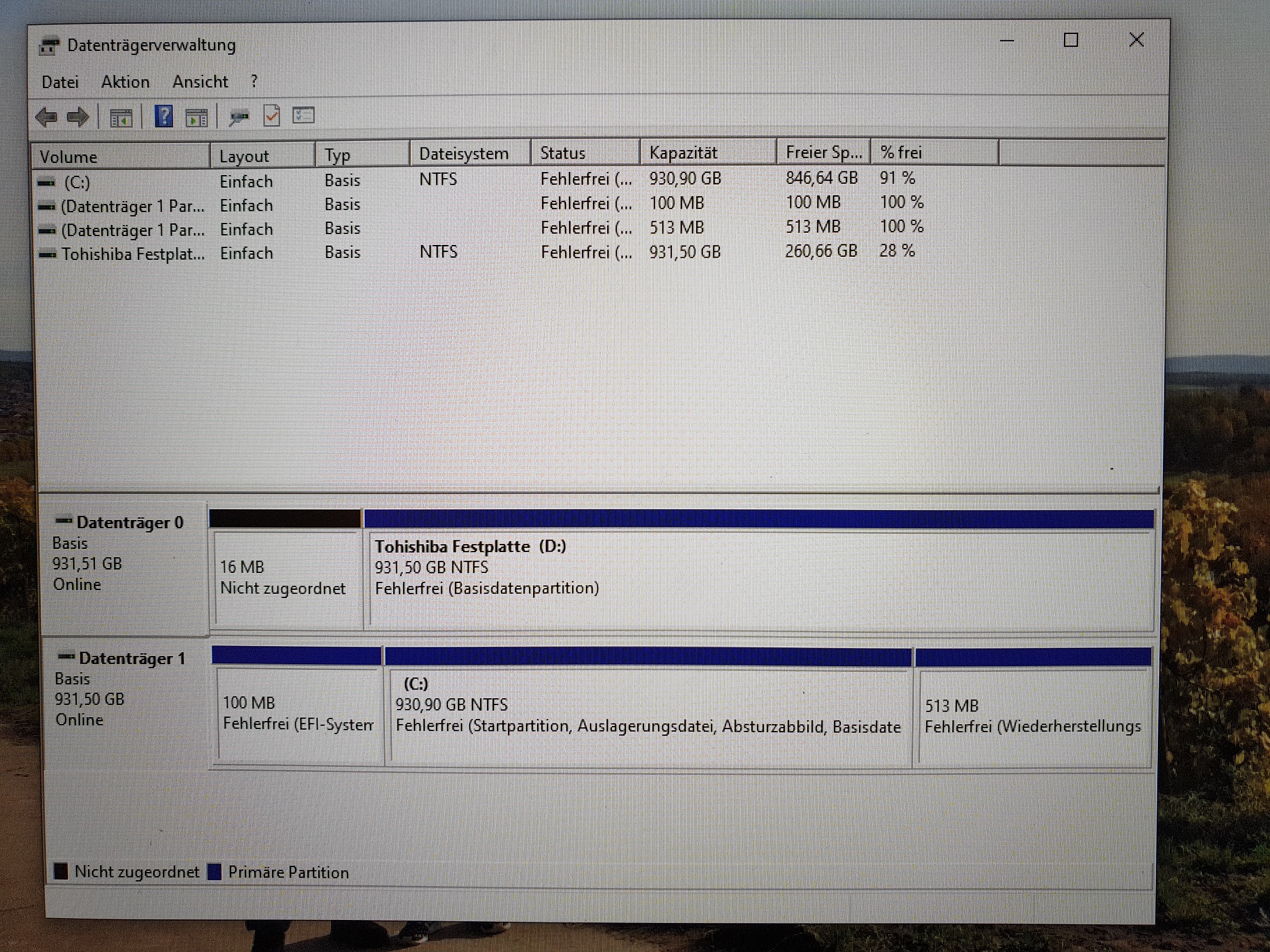Open the Ansicht menu
Image resolution: width=1270 pixels, height=952 pixels.
tap(200, 82)
